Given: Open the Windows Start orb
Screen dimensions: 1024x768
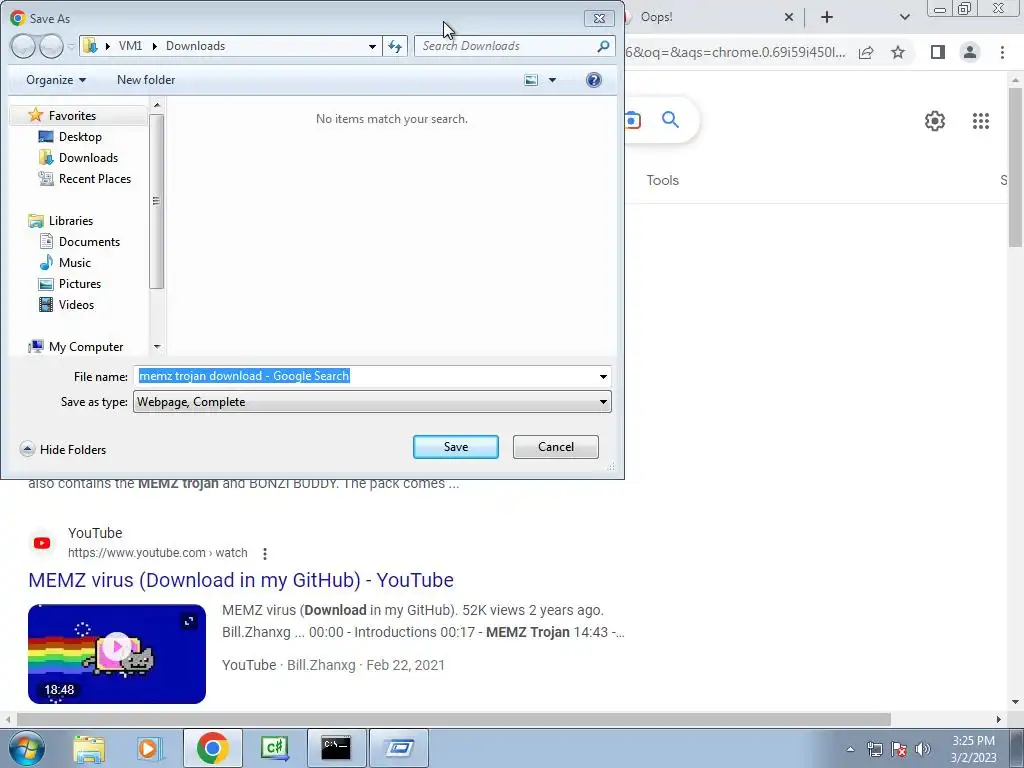Looking at the screenshot, I should click(27, 748).
